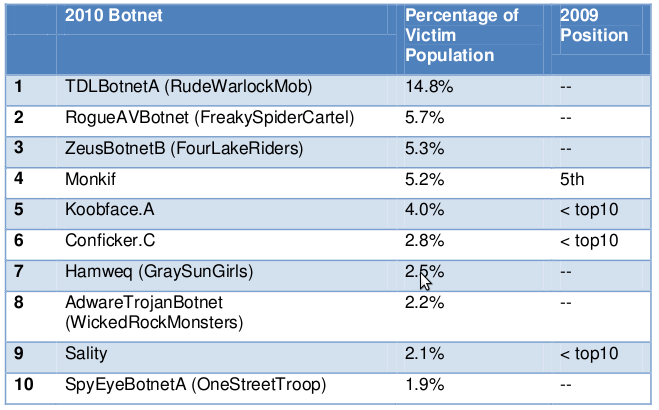659x410 pixels.
Task: Select the 14.8% percentage value
Action: [x=430, y=87]
